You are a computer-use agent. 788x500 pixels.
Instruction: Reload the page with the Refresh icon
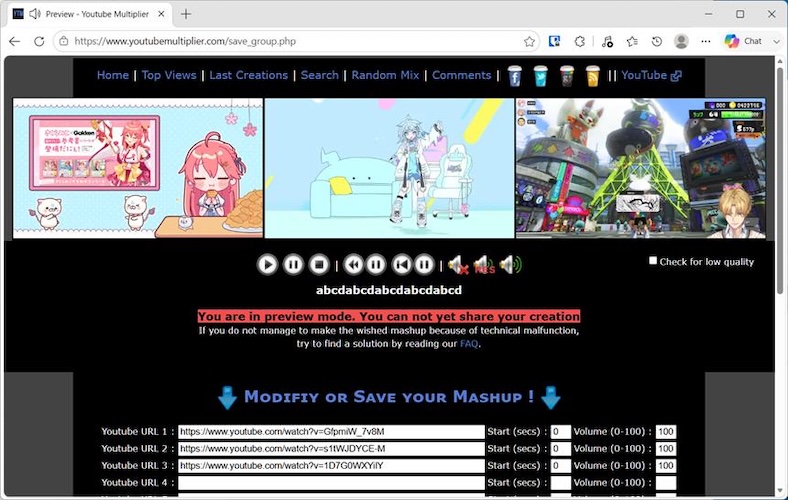[39, 41]
